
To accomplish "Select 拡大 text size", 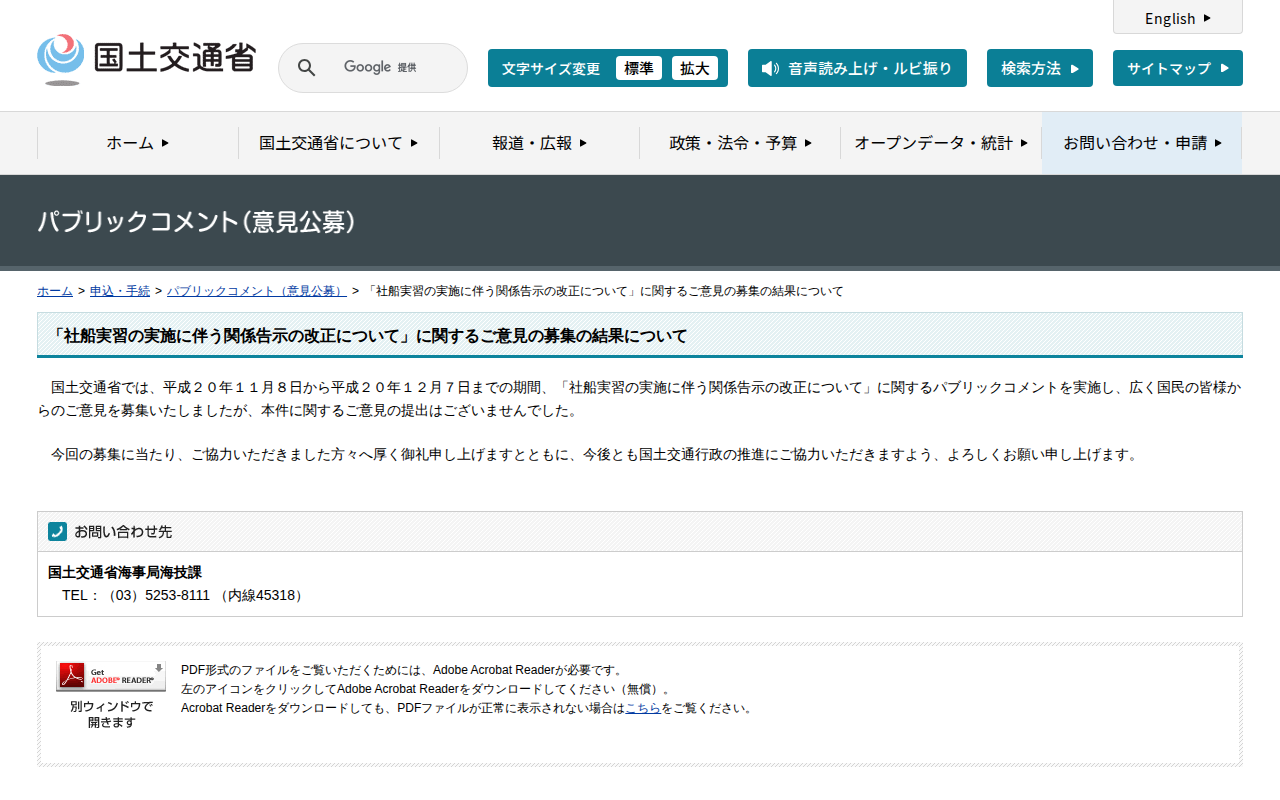I will (695, 68).
